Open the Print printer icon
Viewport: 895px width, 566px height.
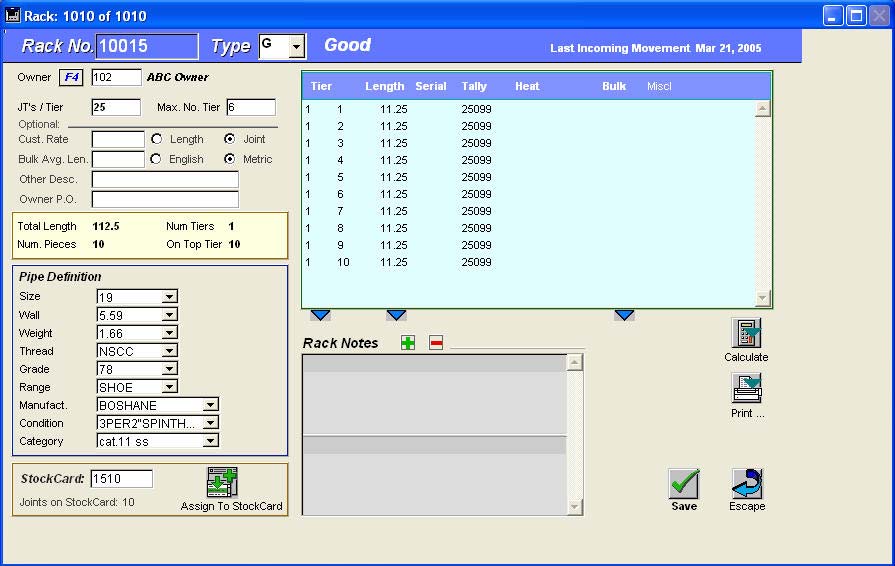click(747, 389)
